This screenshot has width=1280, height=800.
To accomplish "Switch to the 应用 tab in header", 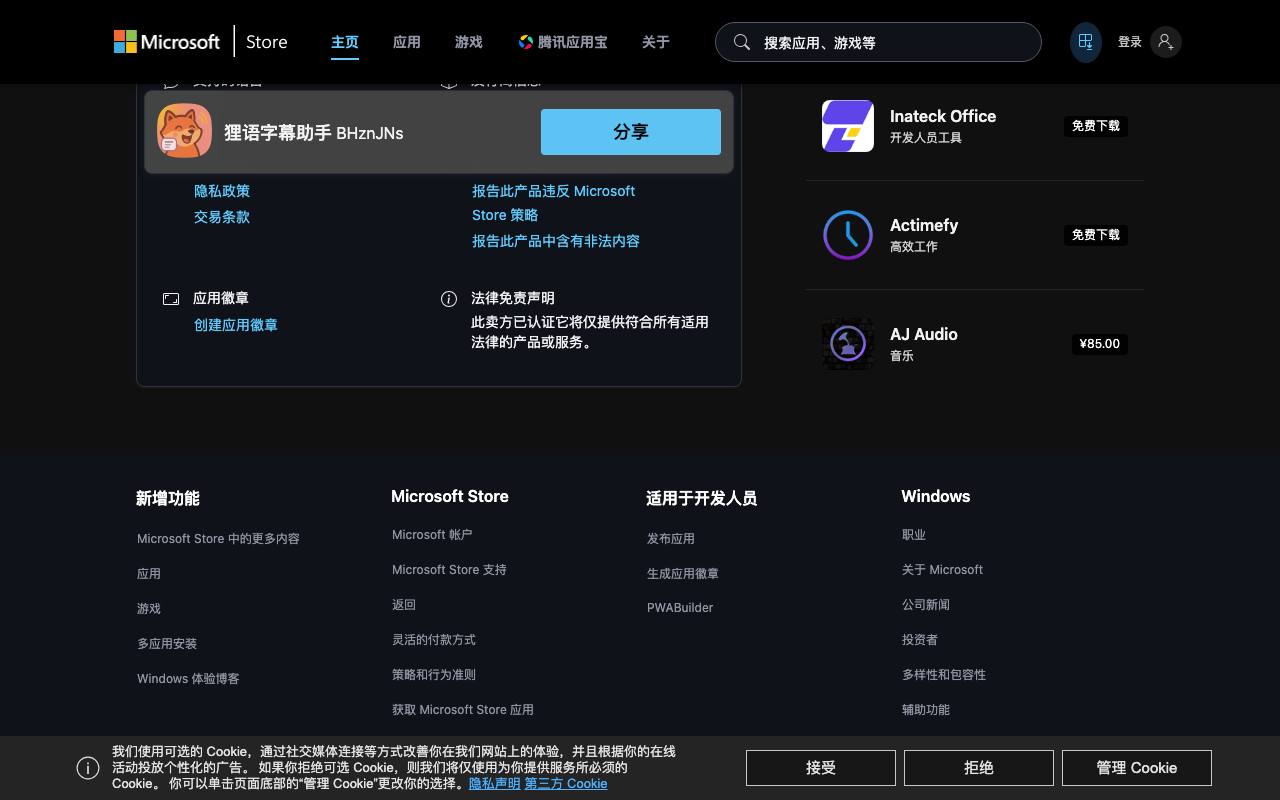I will pyautogui.click(x=407, y=42).
